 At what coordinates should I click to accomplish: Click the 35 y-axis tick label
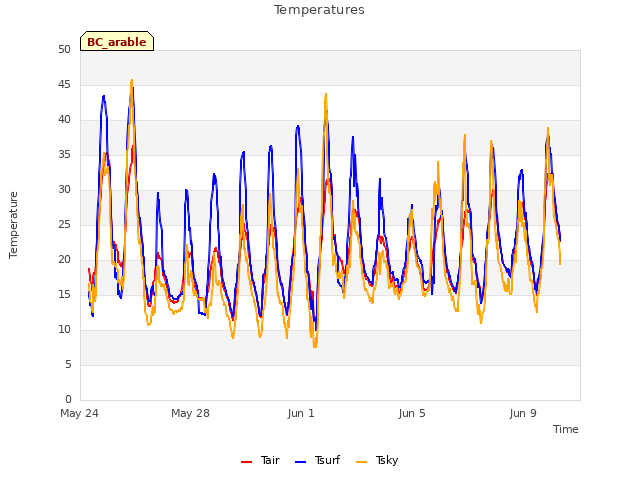click(64, 154)
